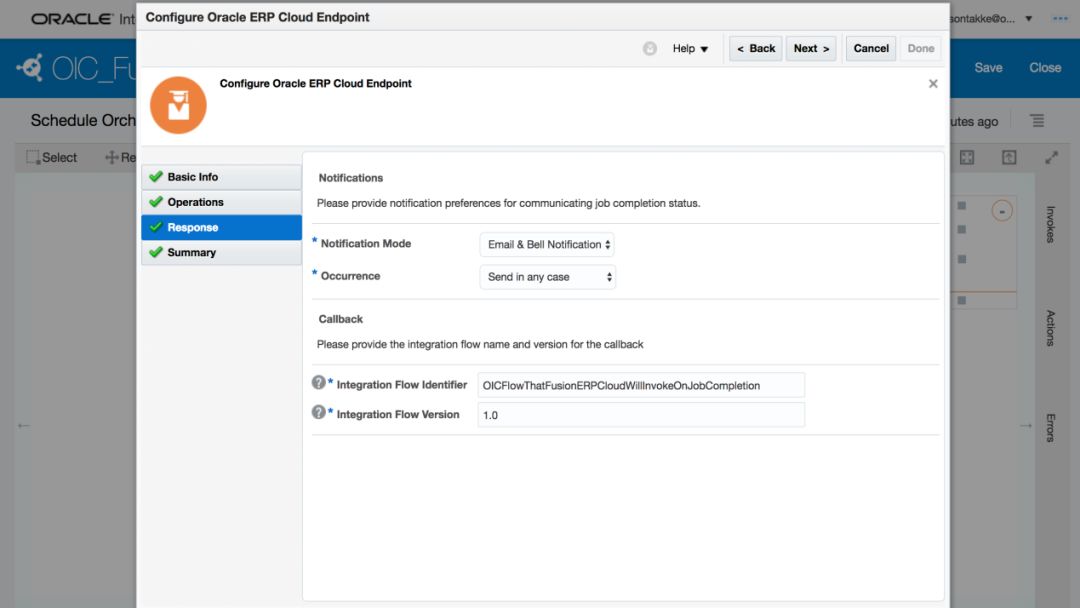This screenshot has height=608, width=1080.
Task: Click the Next button in wizard
Action: tap(811, 48)
